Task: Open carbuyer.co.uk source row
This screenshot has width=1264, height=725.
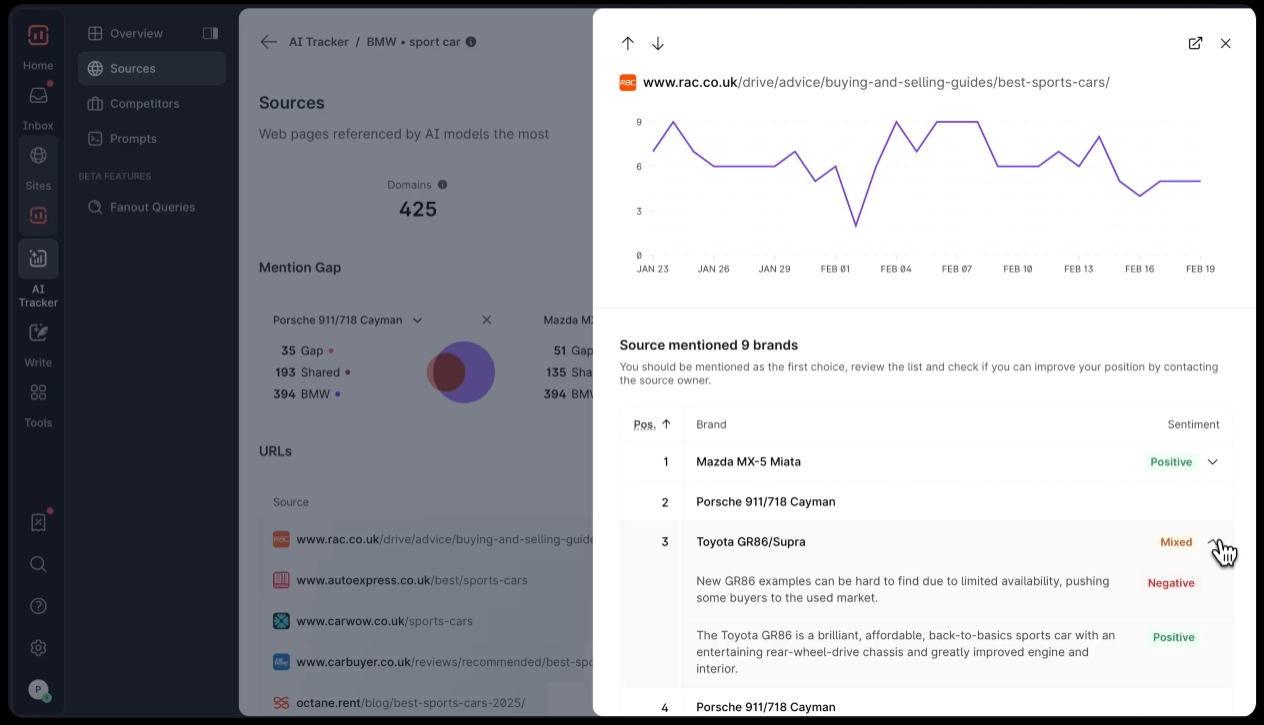Action: [x=428, y=662]
